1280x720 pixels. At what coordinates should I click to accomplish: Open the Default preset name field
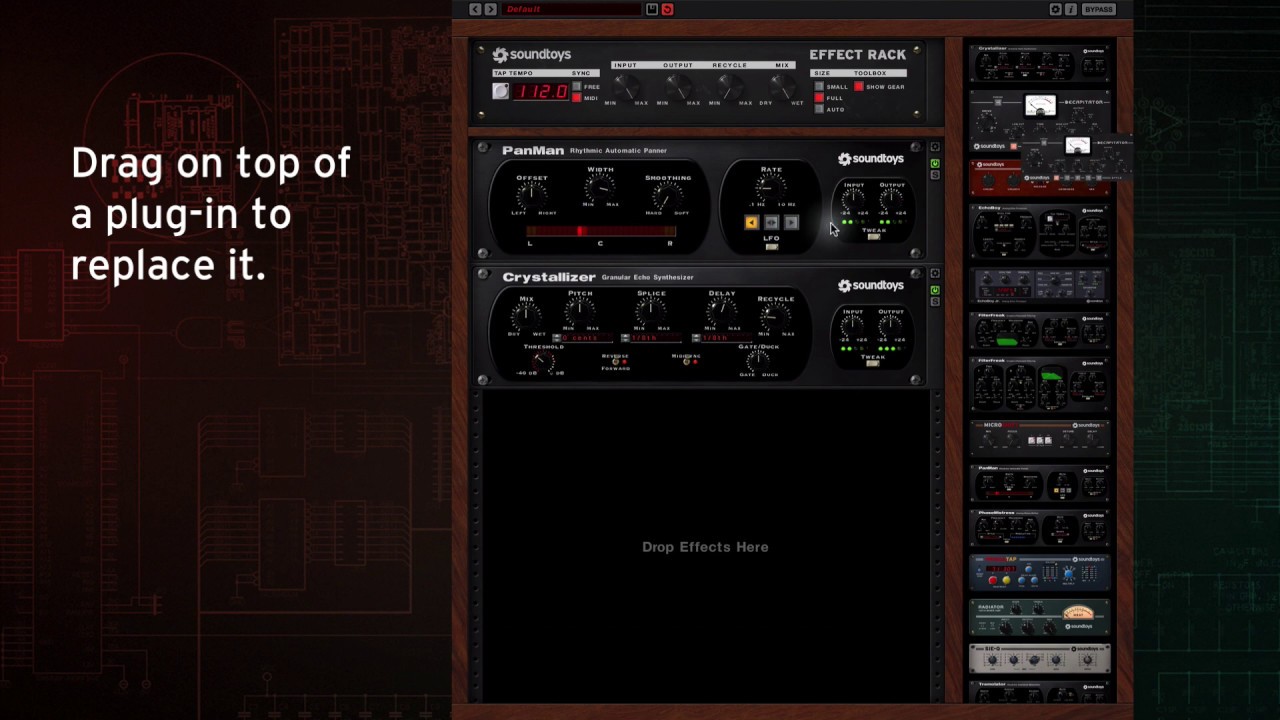(x=571, y=9)
